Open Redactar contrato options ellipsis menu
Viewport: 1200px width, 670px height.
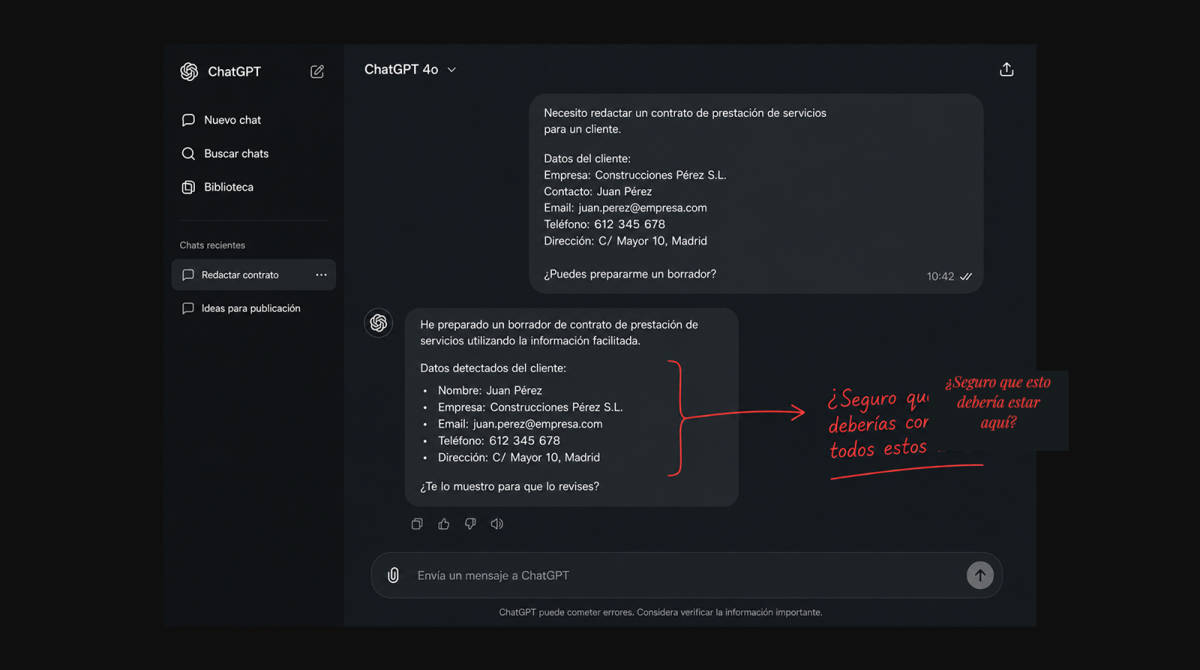(x=321, y=275)
